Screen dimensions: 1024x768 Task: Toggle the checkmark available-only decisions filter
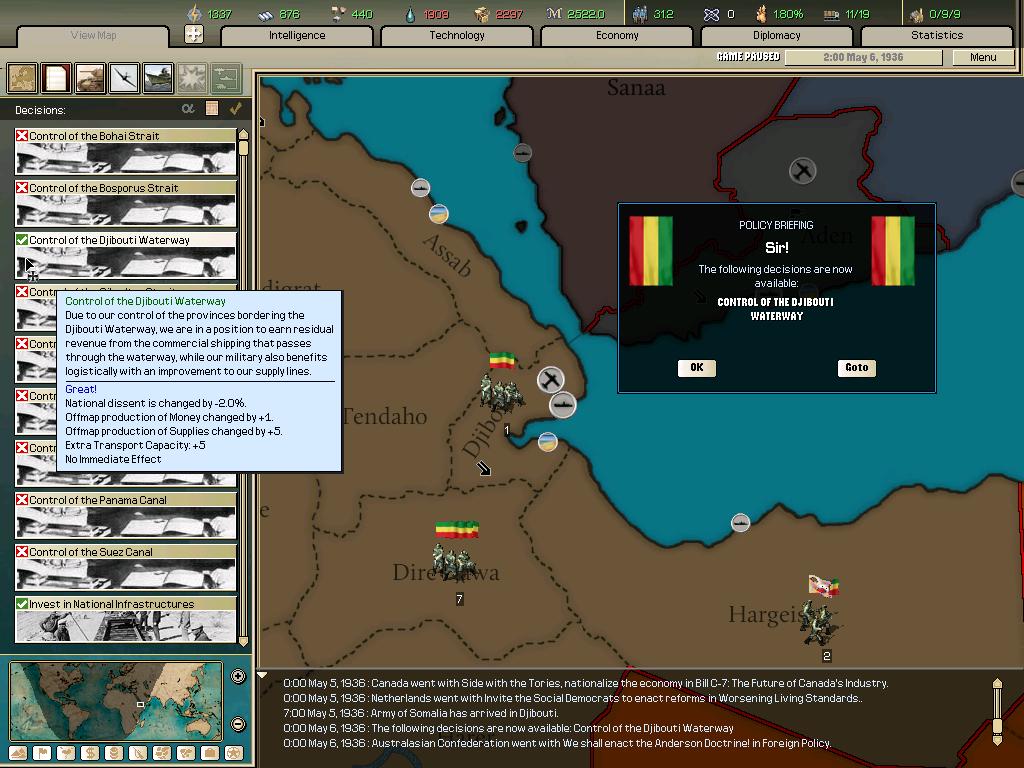(x=236, y=108)
